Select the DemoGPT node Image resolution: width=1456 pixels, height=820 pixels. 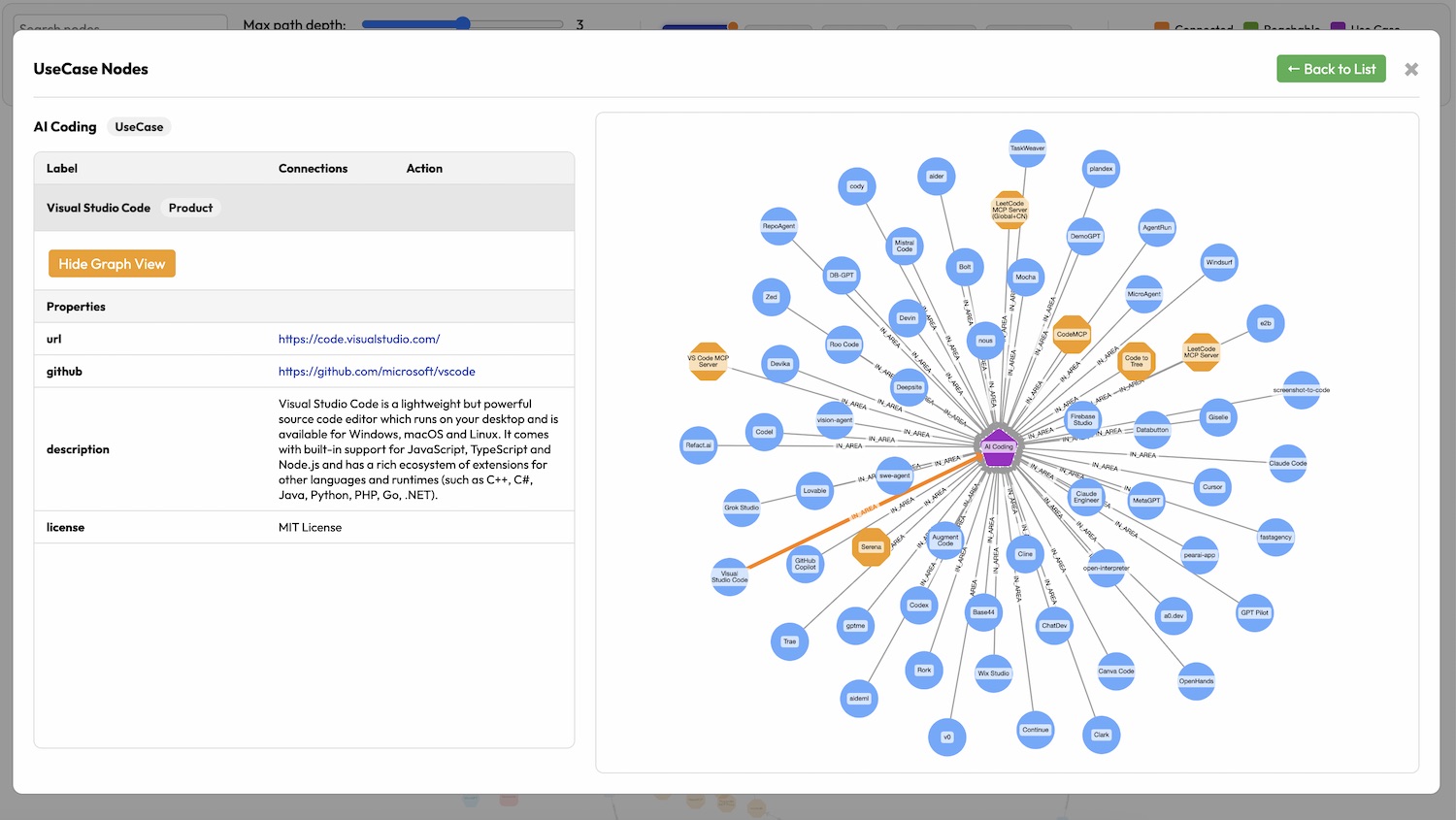coord(1085,237)
